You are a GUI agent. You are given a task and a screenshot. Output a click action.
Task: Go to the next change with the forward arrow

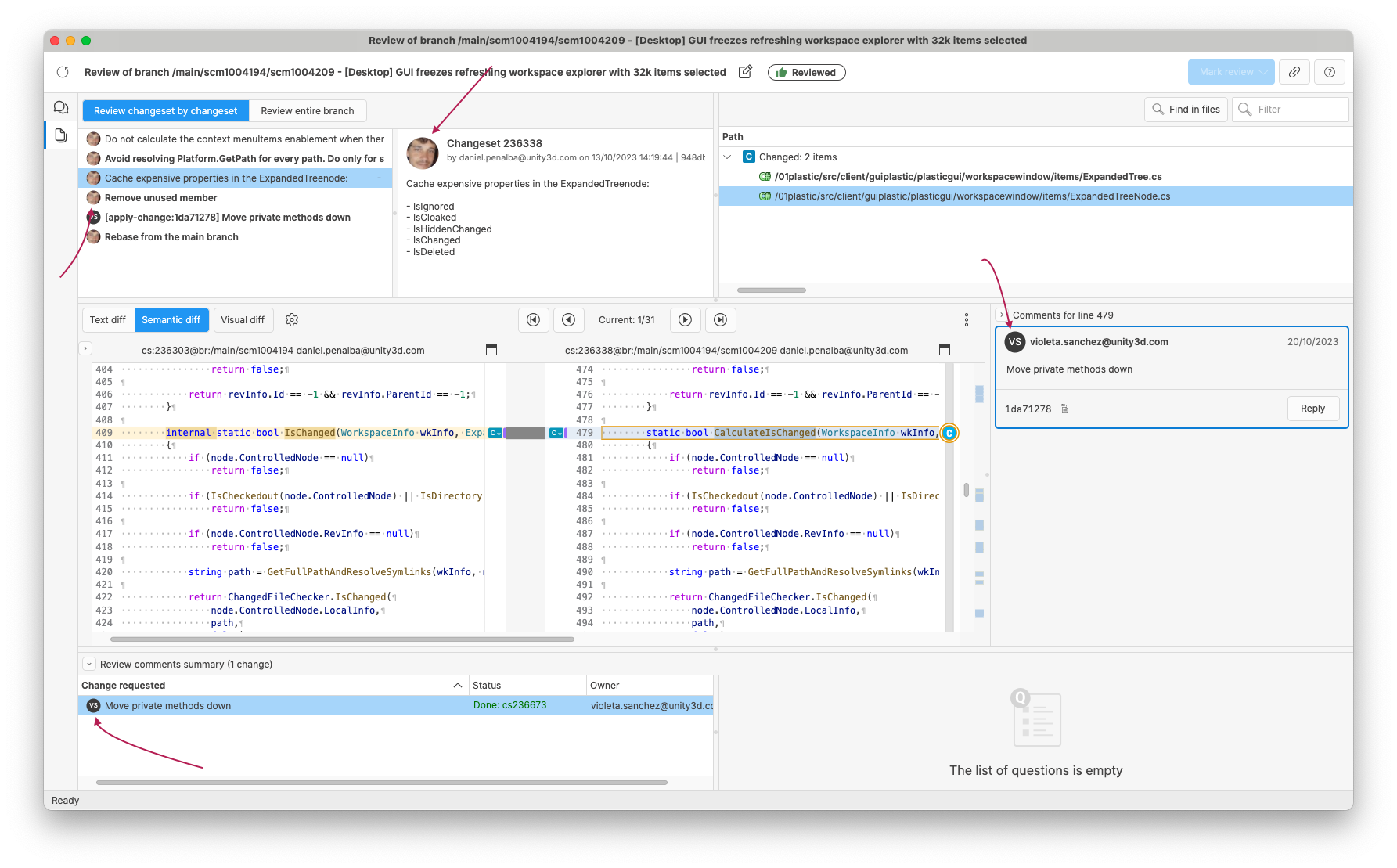pos(685,319)
